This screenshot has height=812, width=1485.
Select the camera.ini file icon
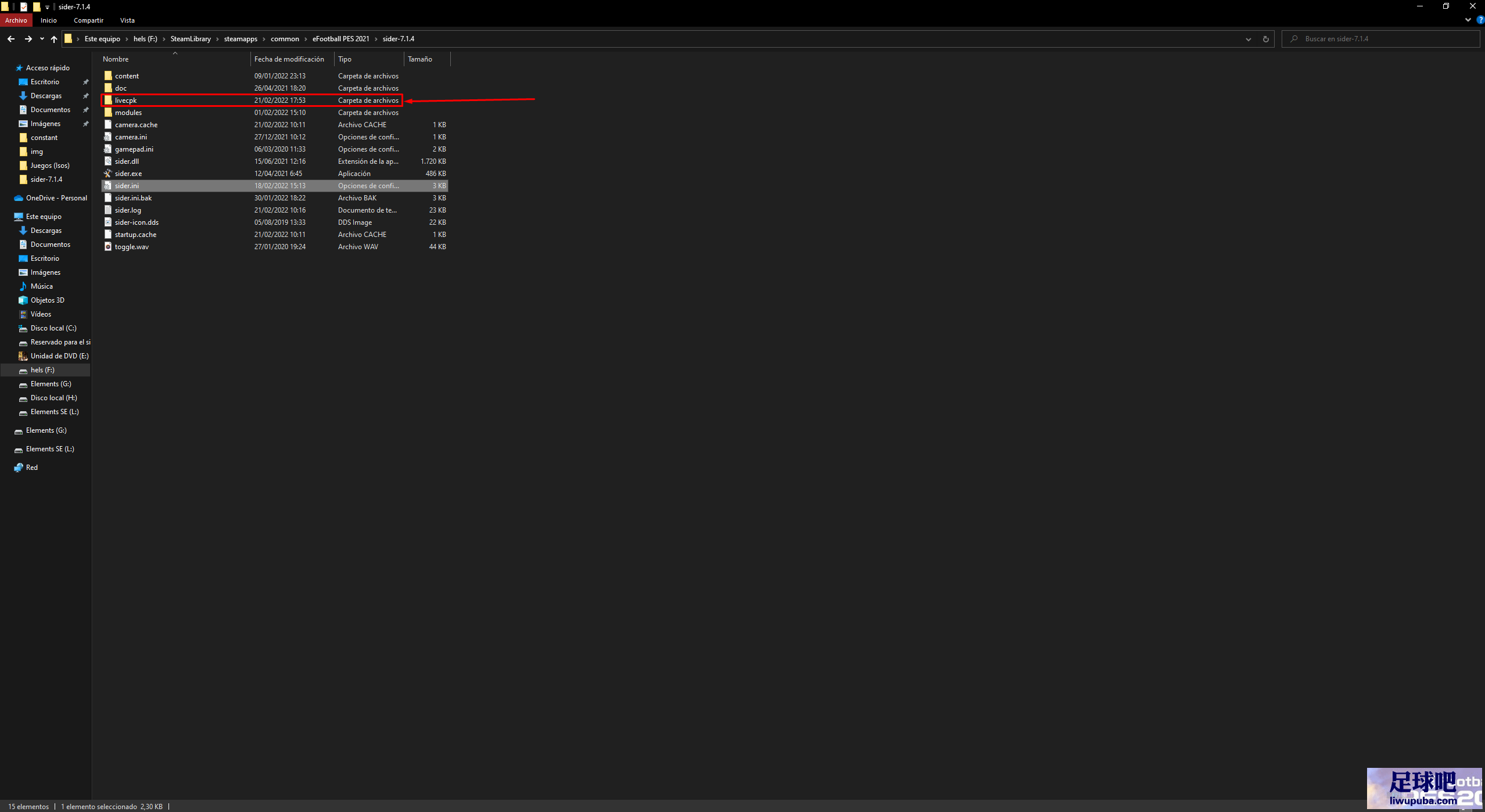coord(108,137)
